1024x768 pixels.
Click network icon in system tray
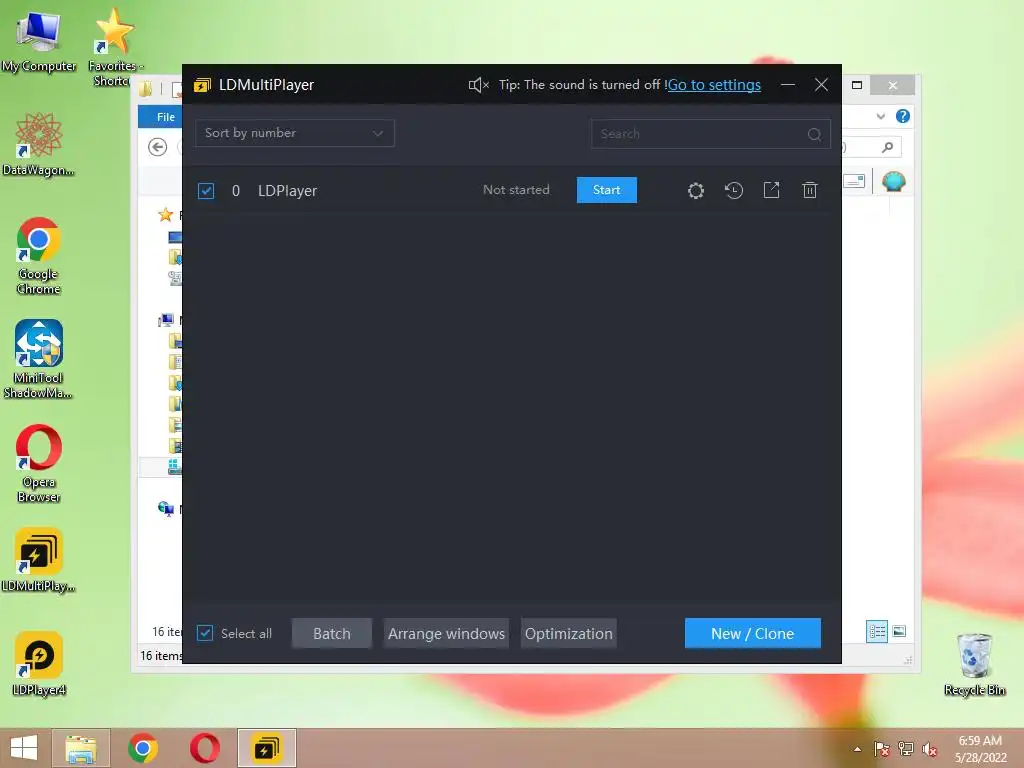click(x=906, y=749)
